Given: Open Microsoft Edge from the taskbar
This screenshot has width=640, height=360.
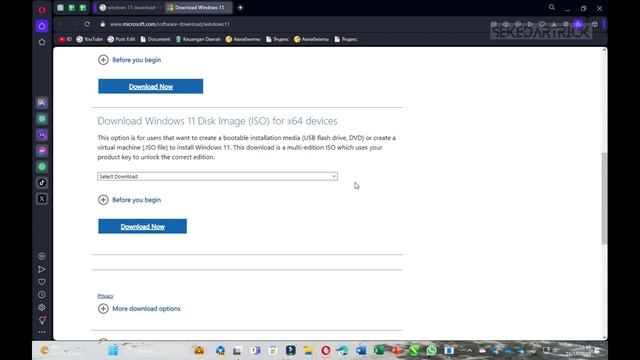Looking at the screenshot, I should click(343, 350).
